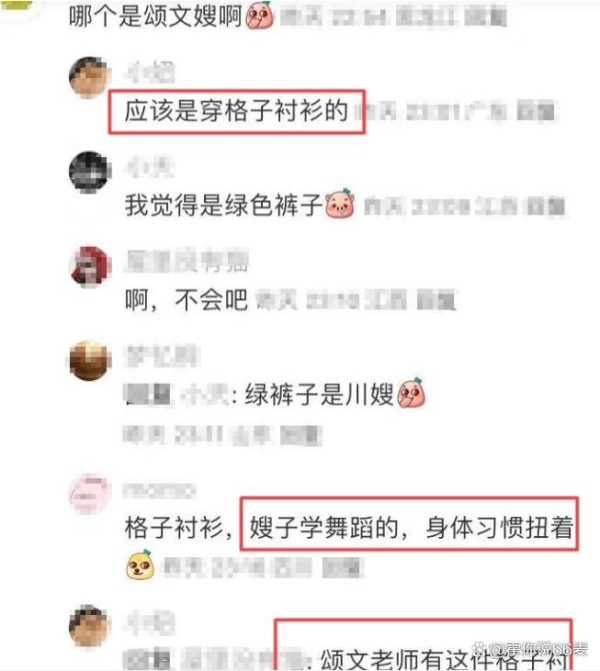Click the yellow mango emoji under 格子衬衫
The image size is (600, 671).
tap(140, 565)
